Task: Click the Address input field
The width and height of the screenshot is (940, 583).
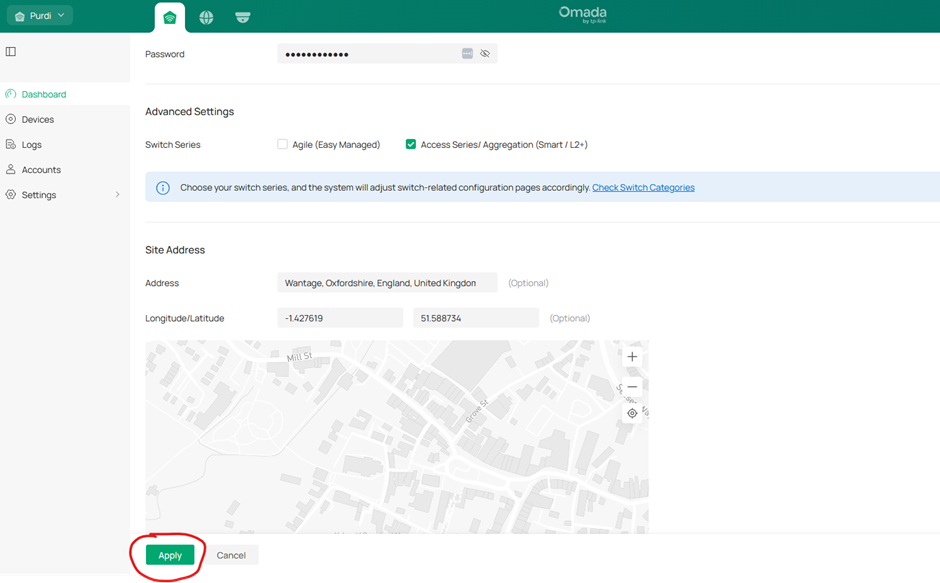Action: [386, 283]
